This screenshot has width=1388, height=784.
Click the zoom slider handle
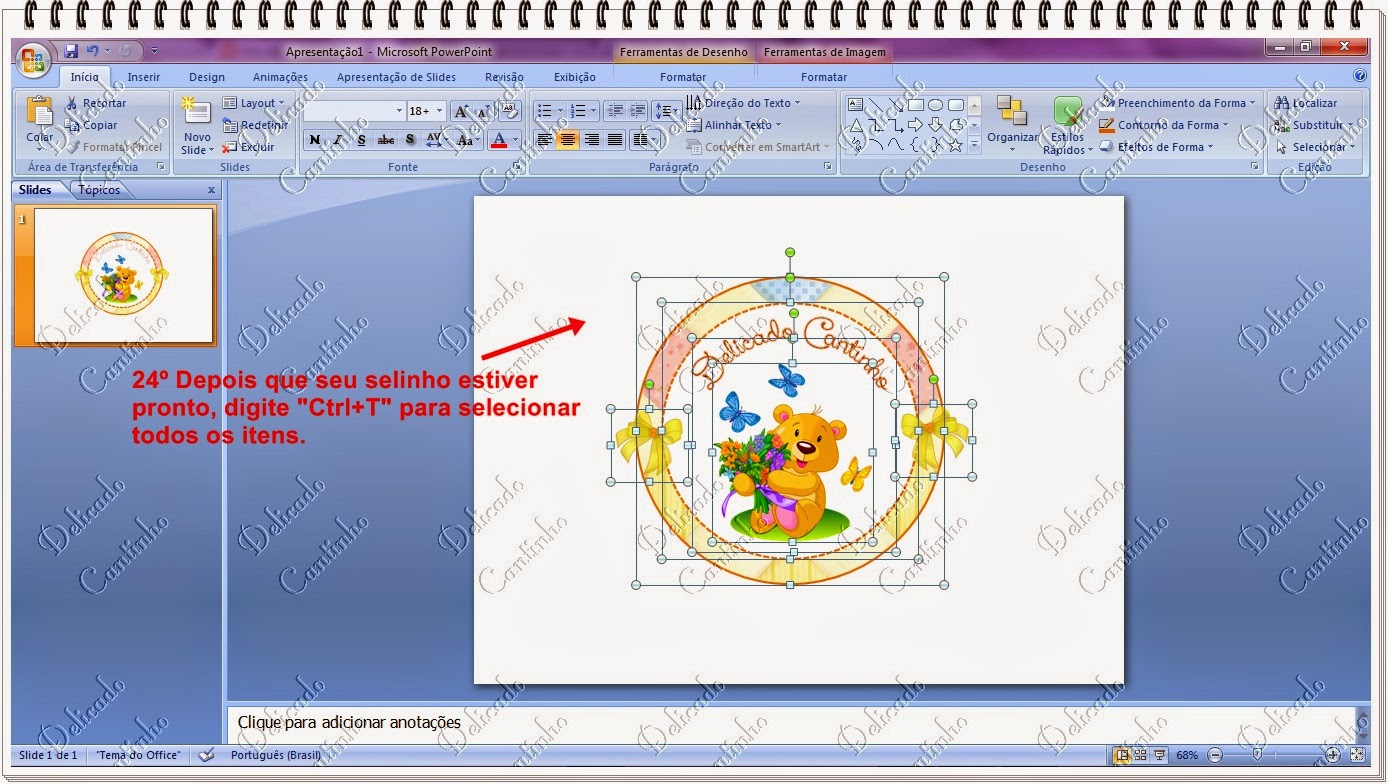click(1257, 755)
